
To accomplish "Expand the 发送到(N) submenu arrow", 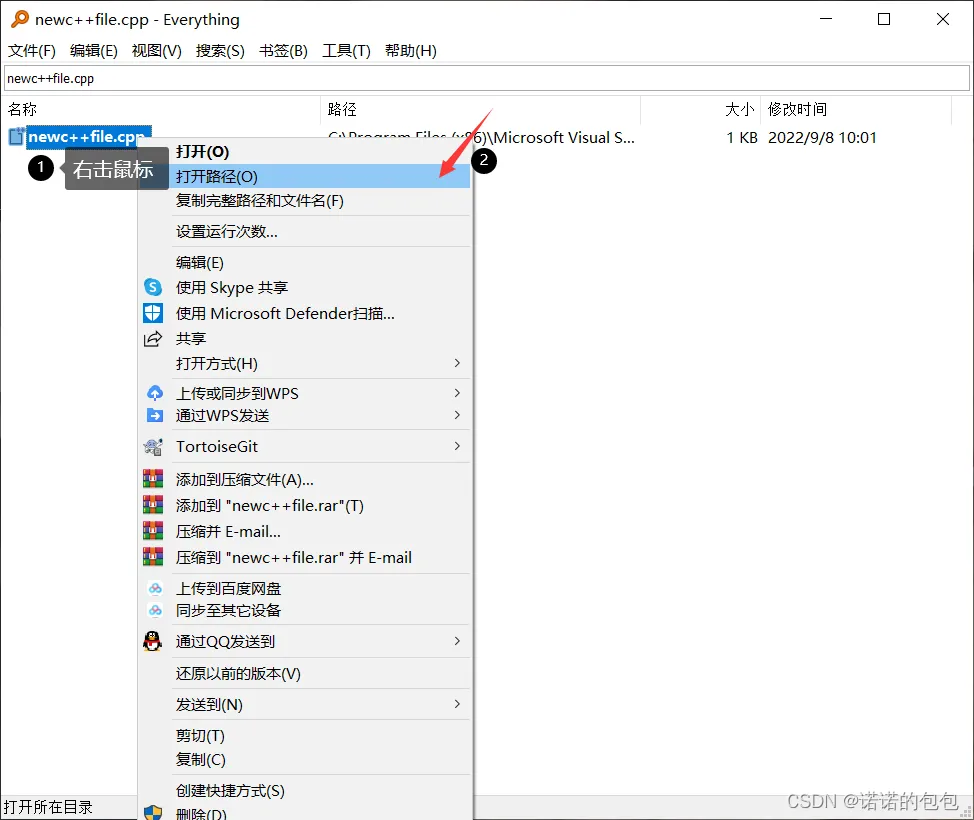I will 457,704.
